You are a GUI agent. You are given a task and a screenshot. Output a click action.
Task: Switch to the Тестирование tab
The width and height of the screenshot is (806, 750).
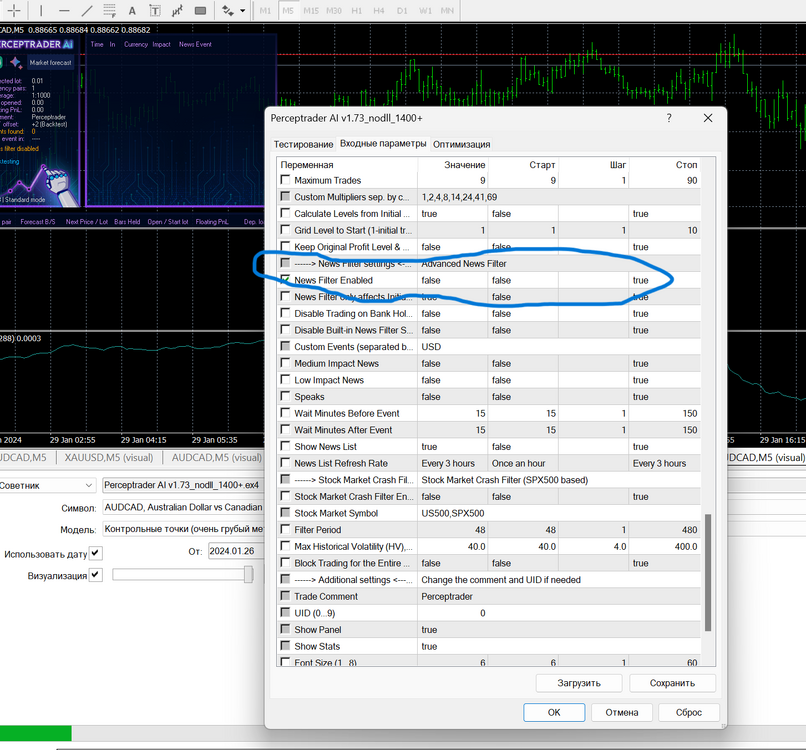coord(303,144)
